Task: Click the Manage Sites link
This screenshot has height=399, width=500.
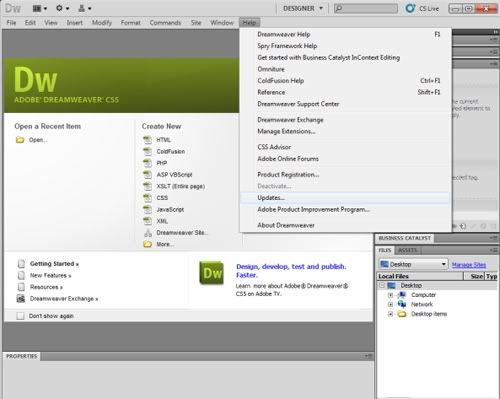Action: click(469, 265)
